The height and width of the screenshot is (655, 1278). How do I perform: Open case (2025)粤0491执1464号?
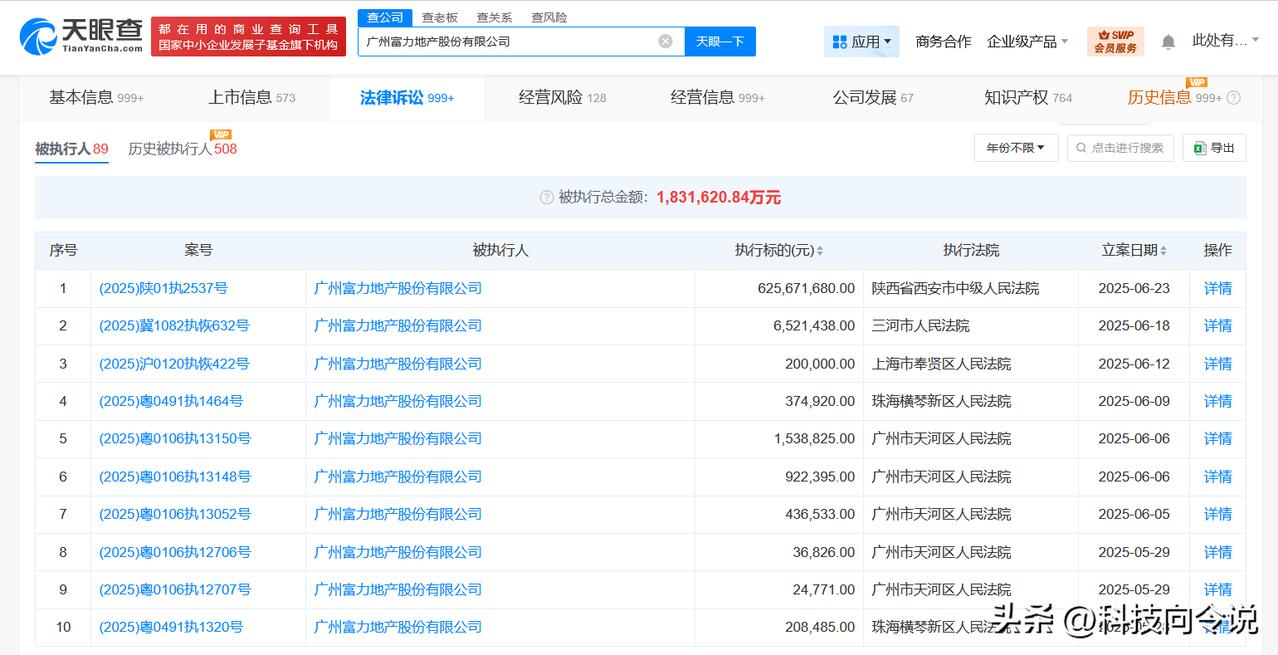click(171, 401)
